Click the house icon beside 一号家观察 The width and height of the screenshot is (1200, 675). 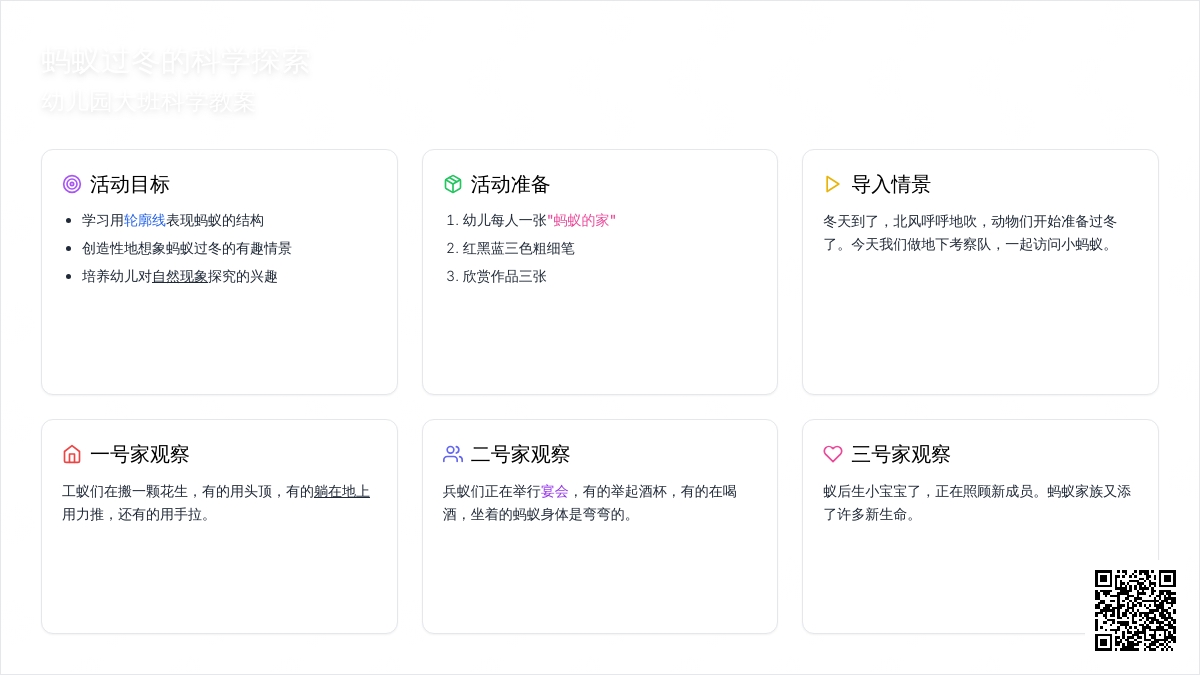[72, 454]
